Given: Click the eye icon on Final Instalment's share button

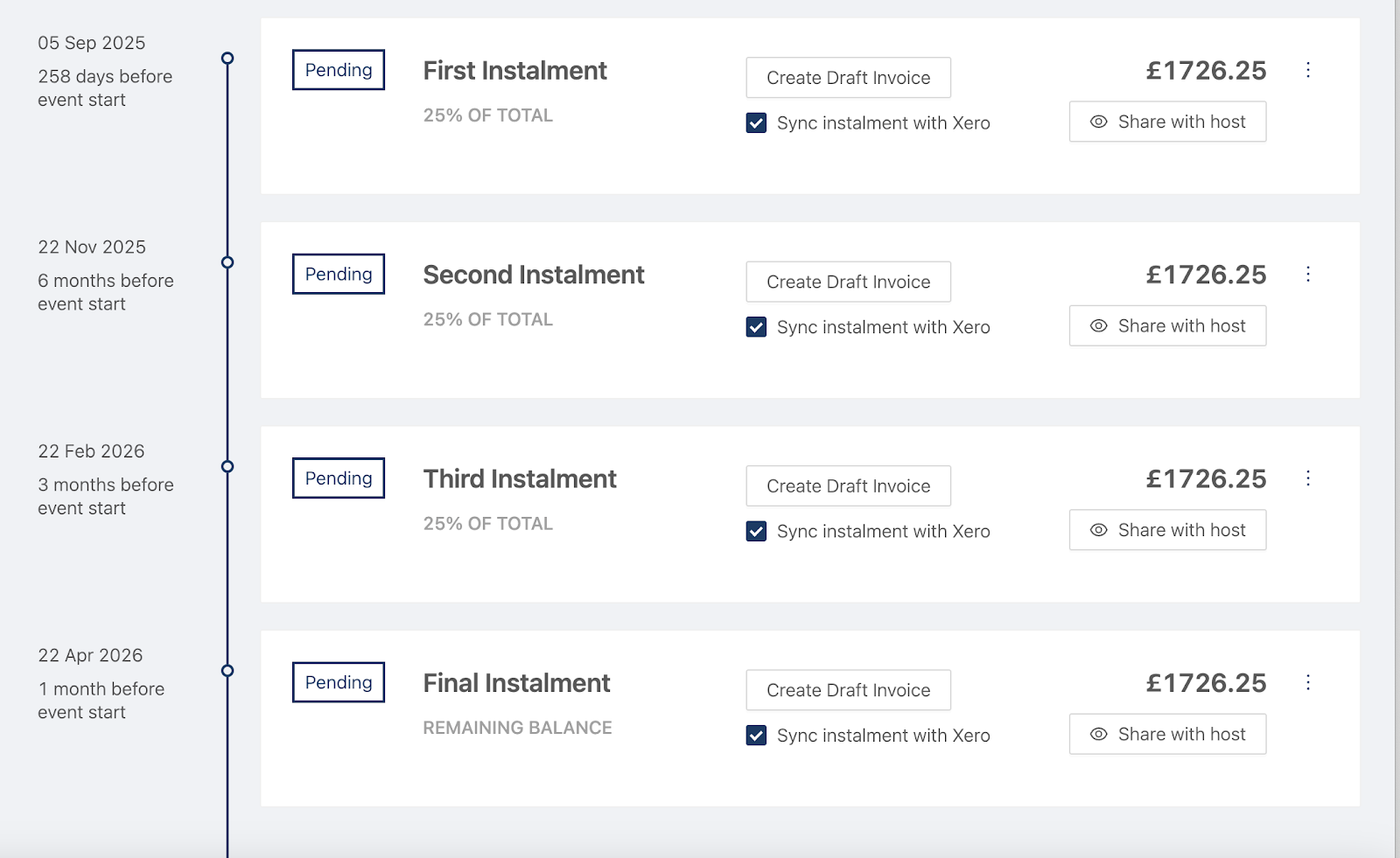Looking at the screenshot, I should (x=1099, y=735).
